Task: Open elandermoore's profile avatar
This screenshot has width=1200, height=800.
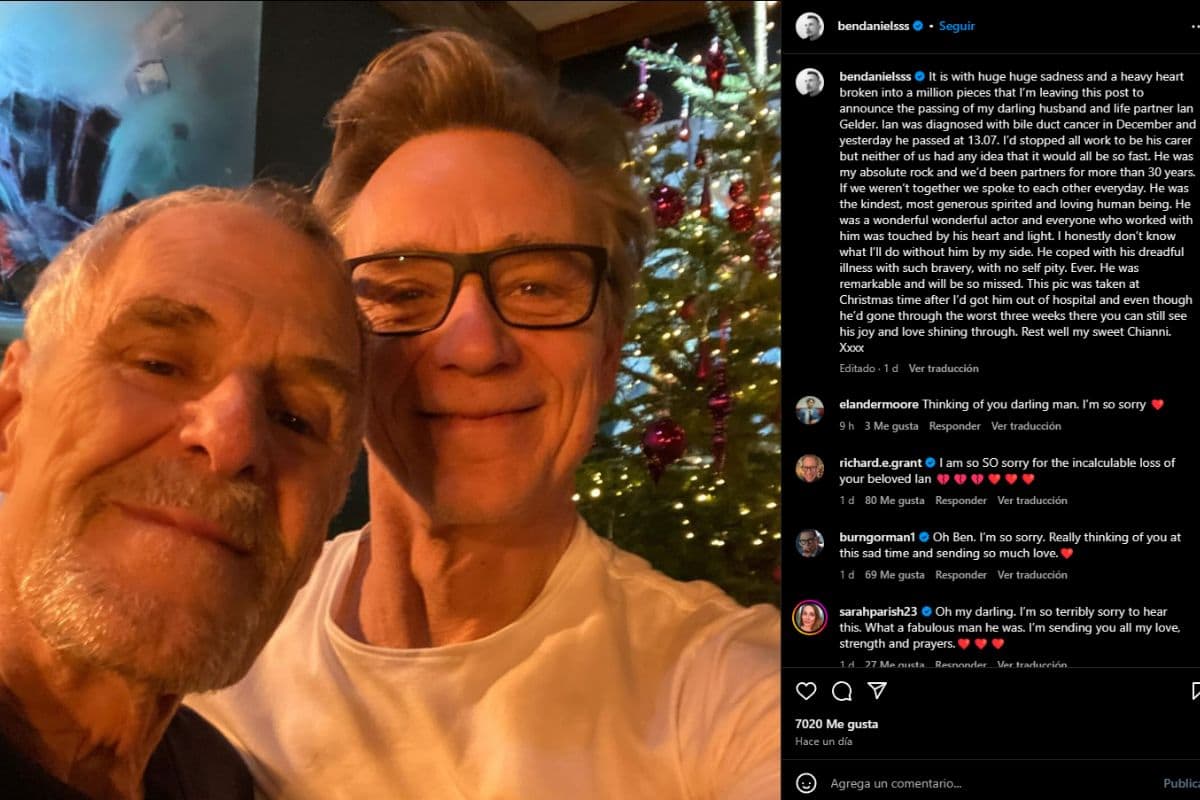Action: click(x=809, y=410)
